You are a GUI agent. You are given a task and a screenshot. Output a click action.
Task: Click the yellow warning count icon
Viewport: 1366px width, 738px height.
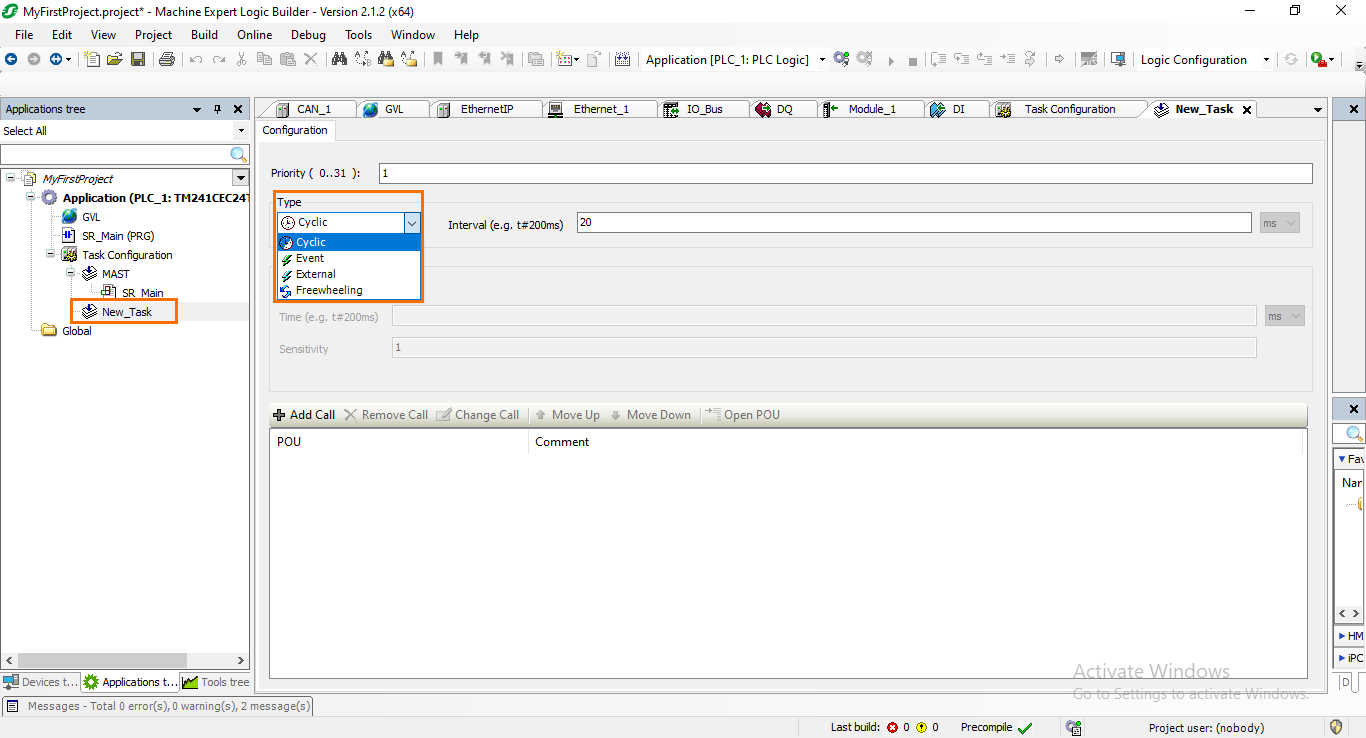[x=921, y=728]
